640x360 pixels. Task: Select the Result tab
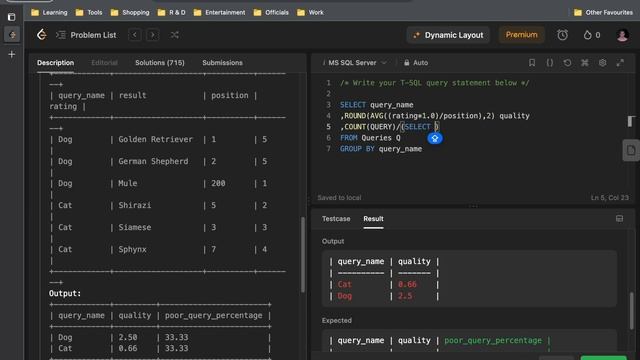coord(373,219)
